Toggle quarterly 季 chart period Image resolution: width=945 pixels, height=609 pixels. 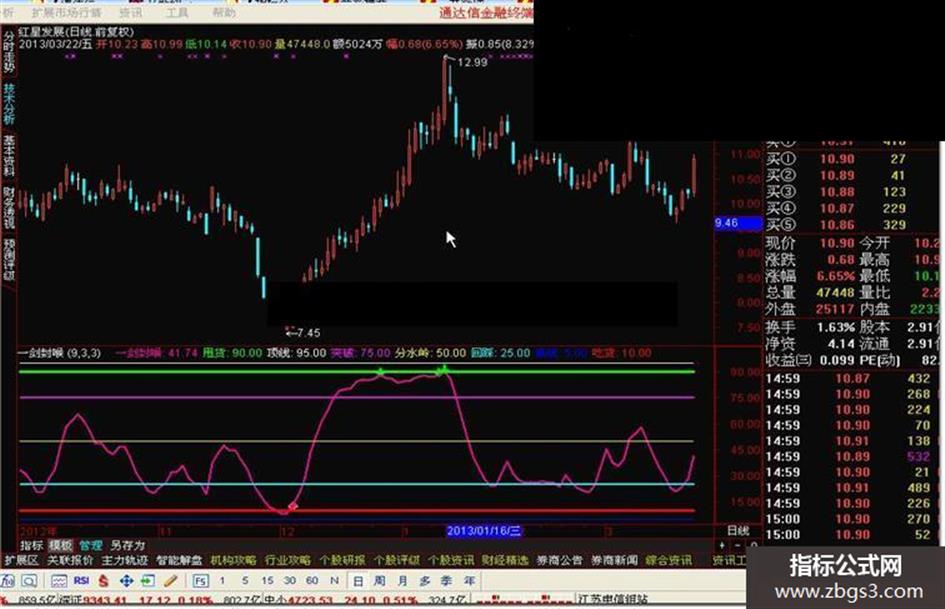coord(447,581)
